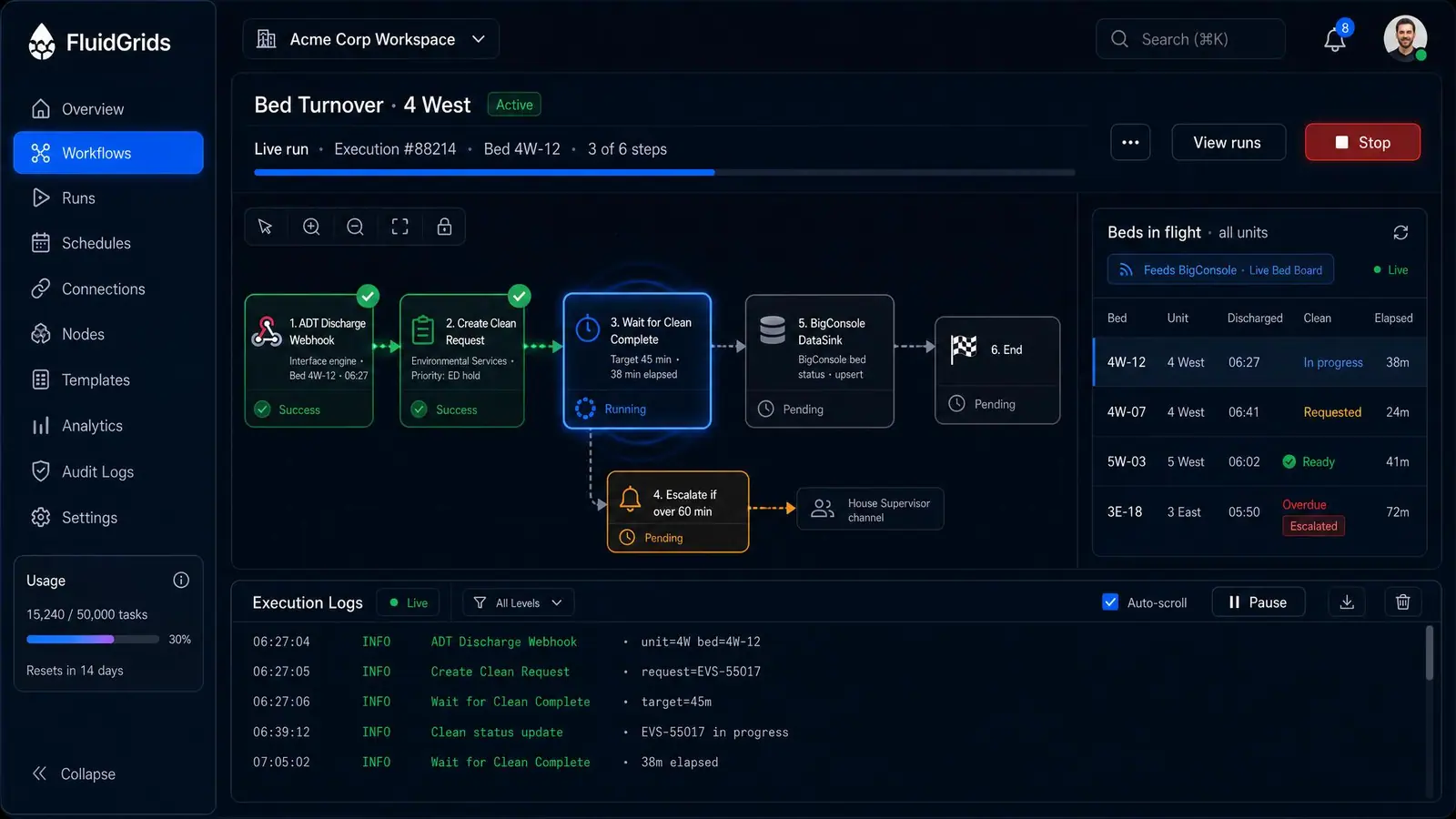Click the Usage tasks progress bar

click(93, 640)
